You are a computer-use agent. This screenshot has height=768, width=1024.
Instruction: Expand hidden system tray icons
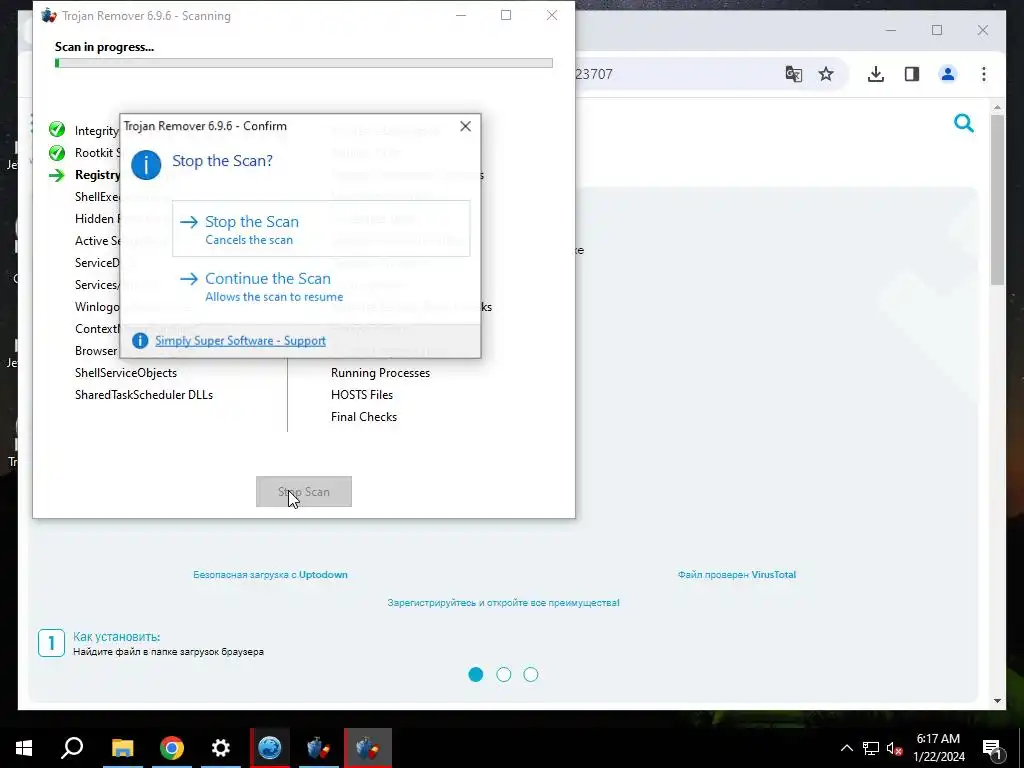(846, 748)
